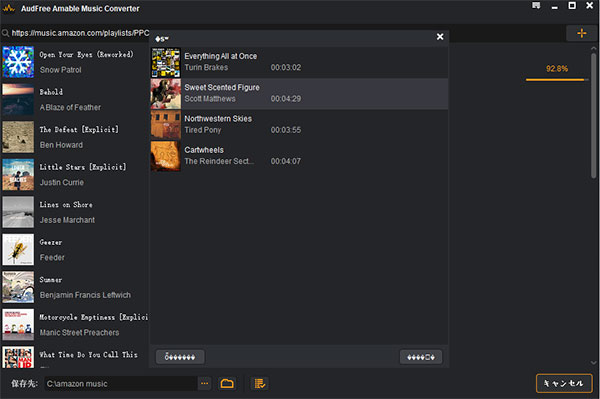Select Open Your Eyes (Reworked) title
Viewport: 600px width, 399px height.
(x=86, y=54)
